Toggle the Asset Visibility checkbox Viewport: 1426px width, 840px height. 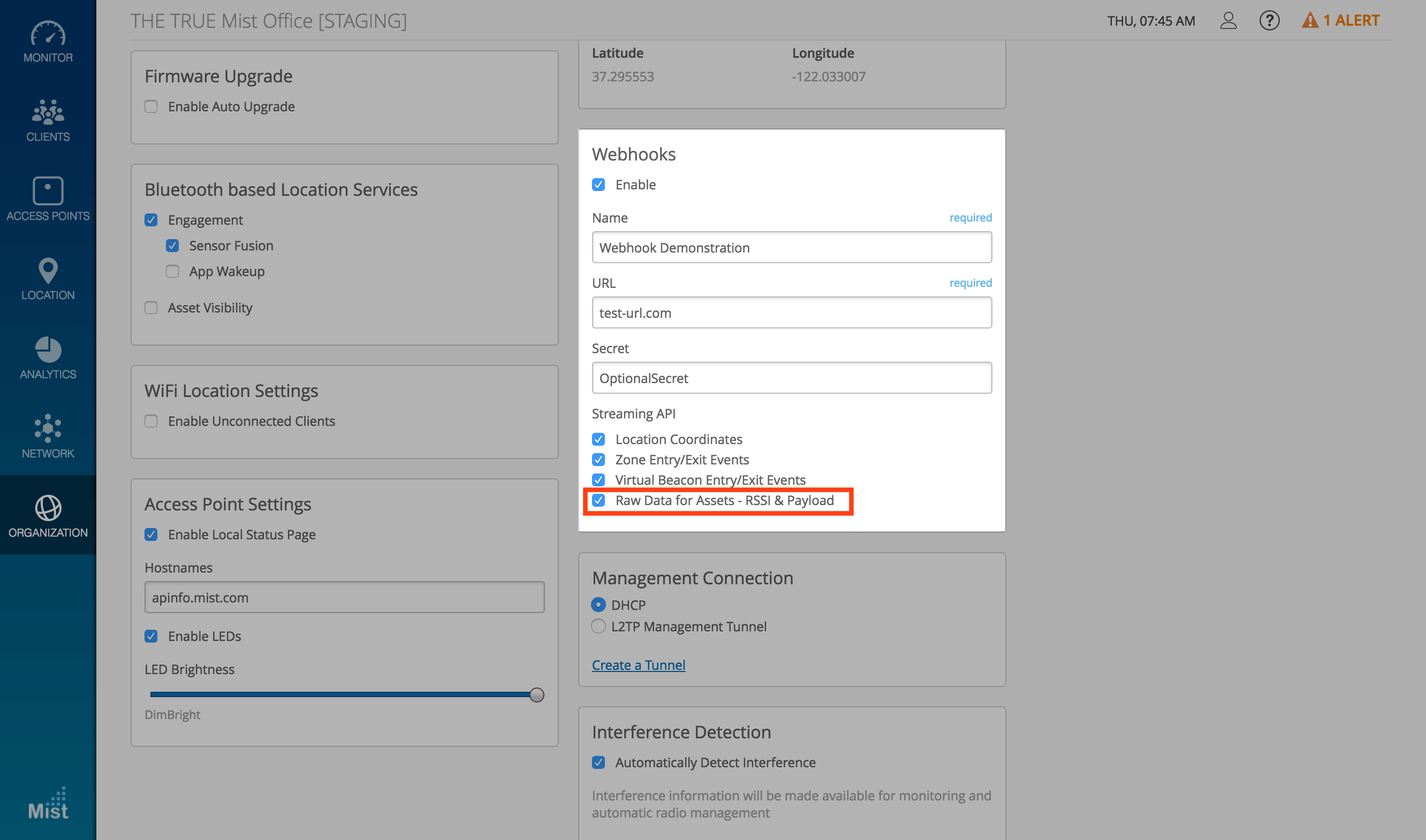[x=150, y=308]
